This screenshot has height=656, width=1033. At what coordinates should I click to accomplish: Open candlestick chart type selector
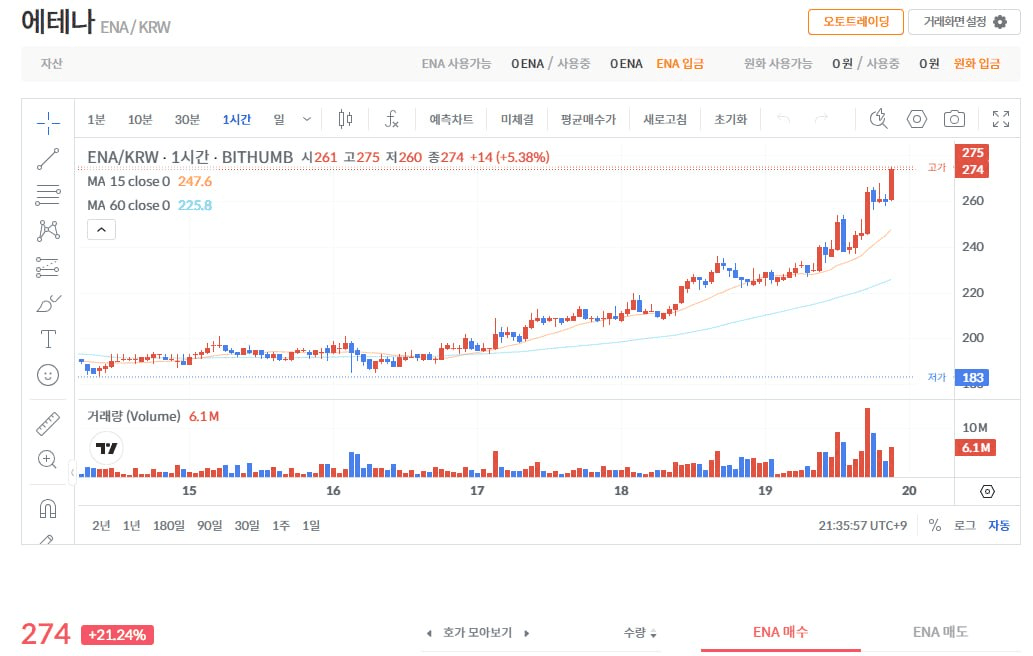click(x=345, y=119)
